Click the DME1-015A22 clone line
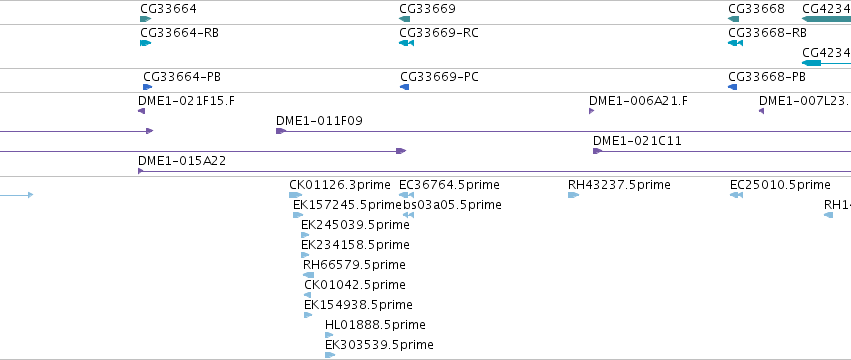The width and height of the screenshot is (851, 360). coord(494,171)
